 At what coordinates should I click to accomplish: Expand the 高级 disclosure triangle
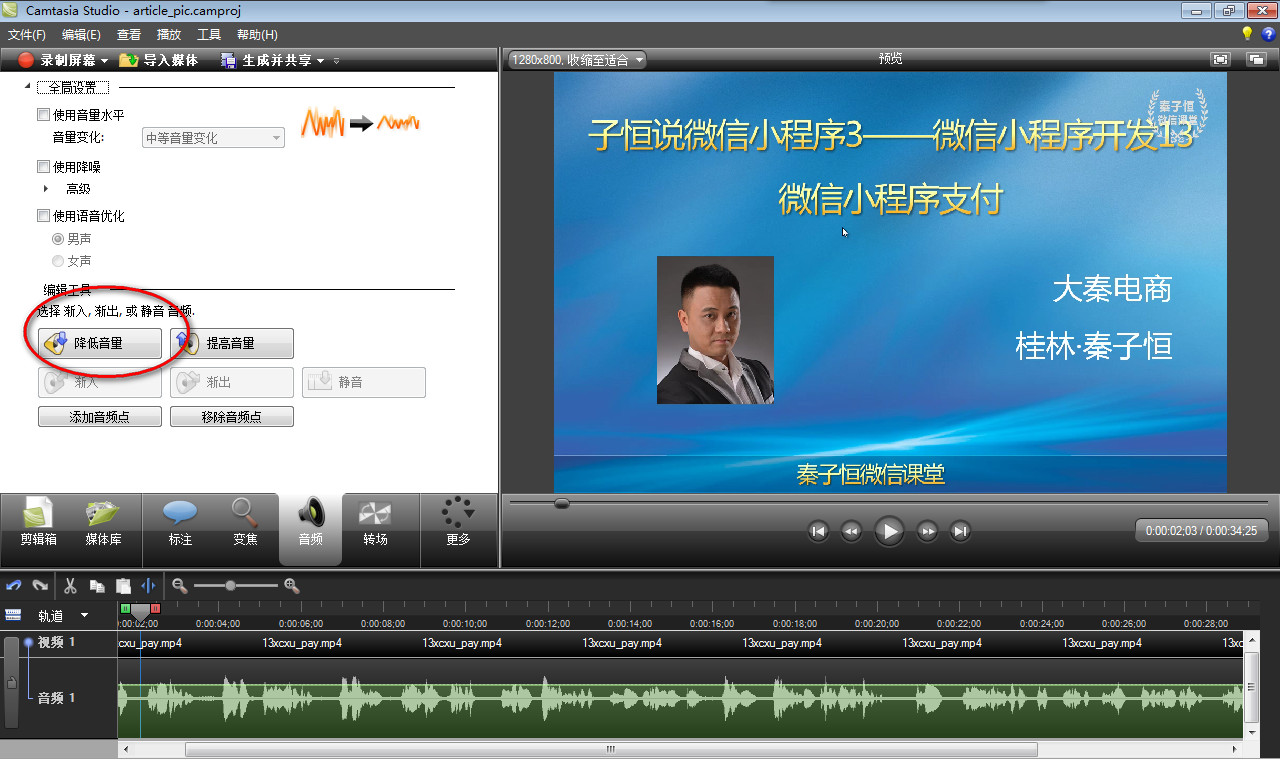46,188
